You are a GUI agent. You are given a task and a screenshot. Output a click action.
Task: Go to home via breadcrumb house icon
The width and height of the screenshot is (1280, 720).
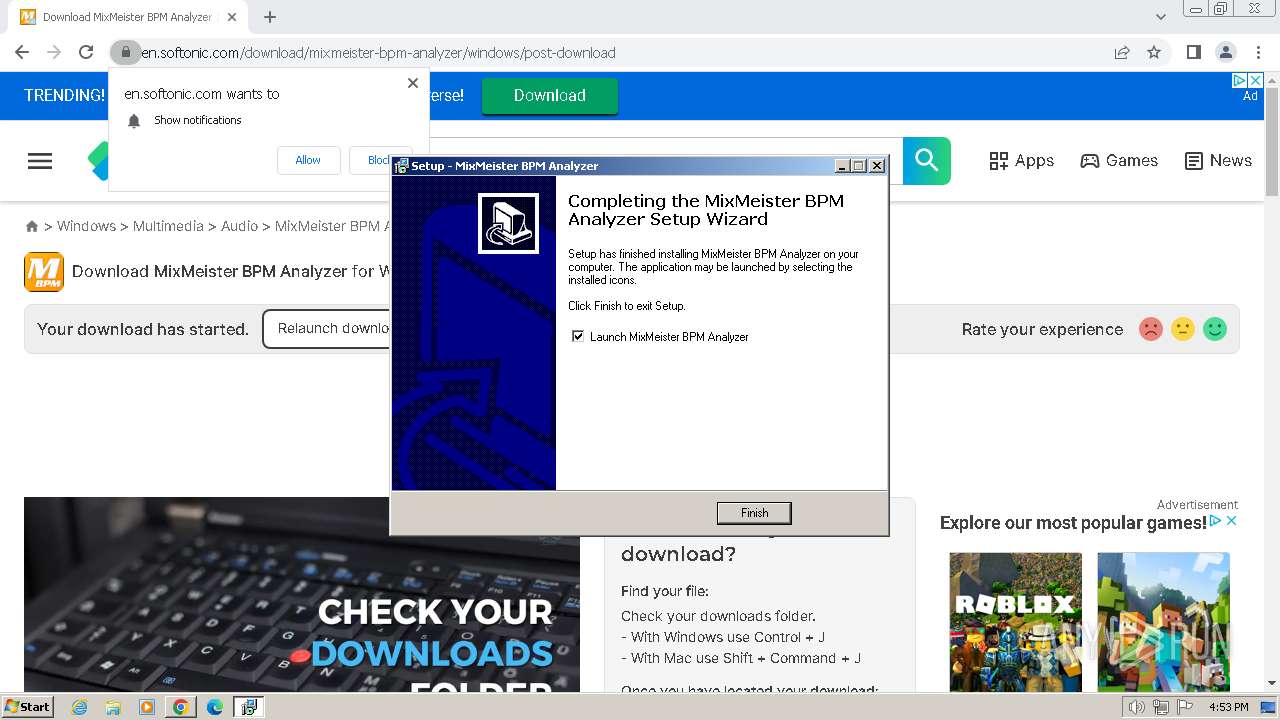[32, 226]
